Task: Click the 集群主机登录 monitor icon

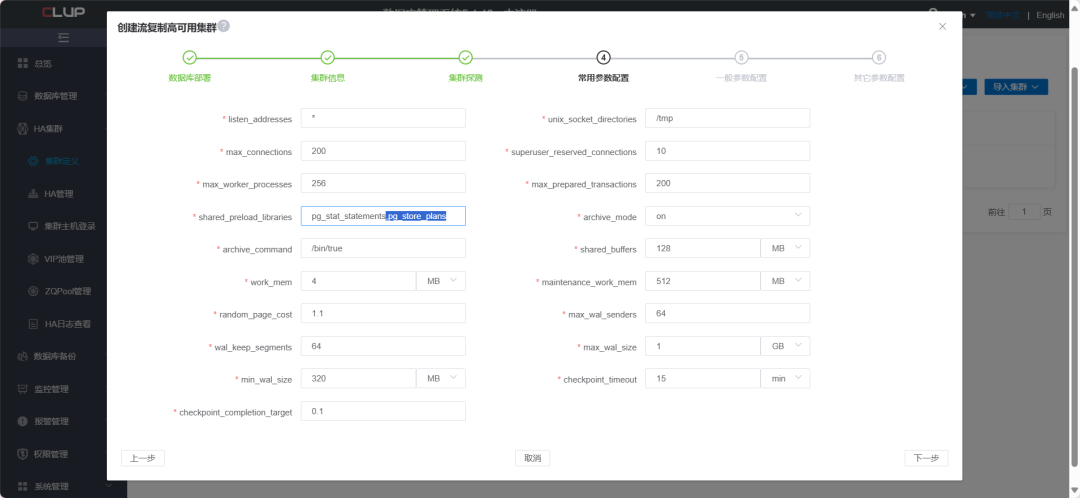Action: pos(33,226)
